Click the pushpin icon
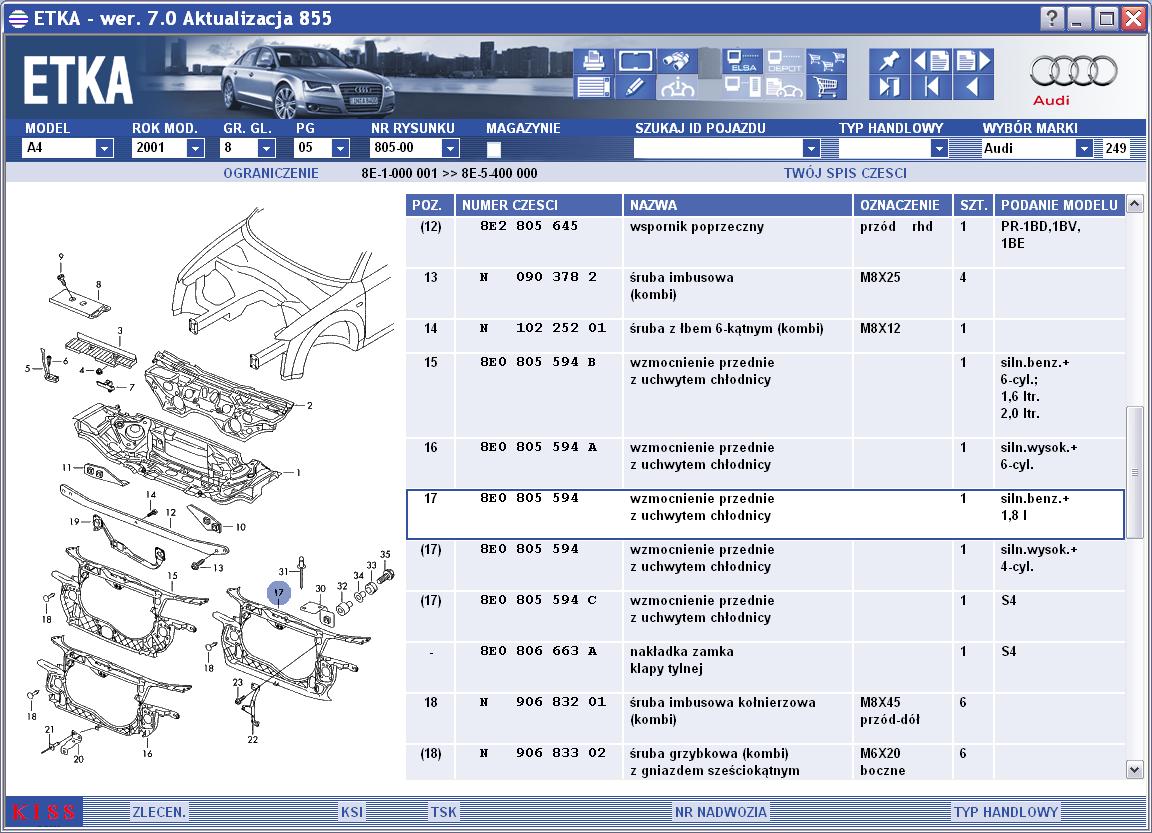The width and height of the screenshot is (1152, 833). (x=889, y=60)
